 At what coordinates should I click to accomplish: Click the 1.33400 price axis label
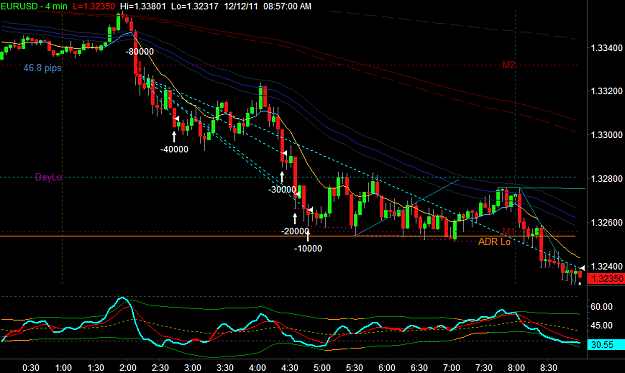pos(606,48)
